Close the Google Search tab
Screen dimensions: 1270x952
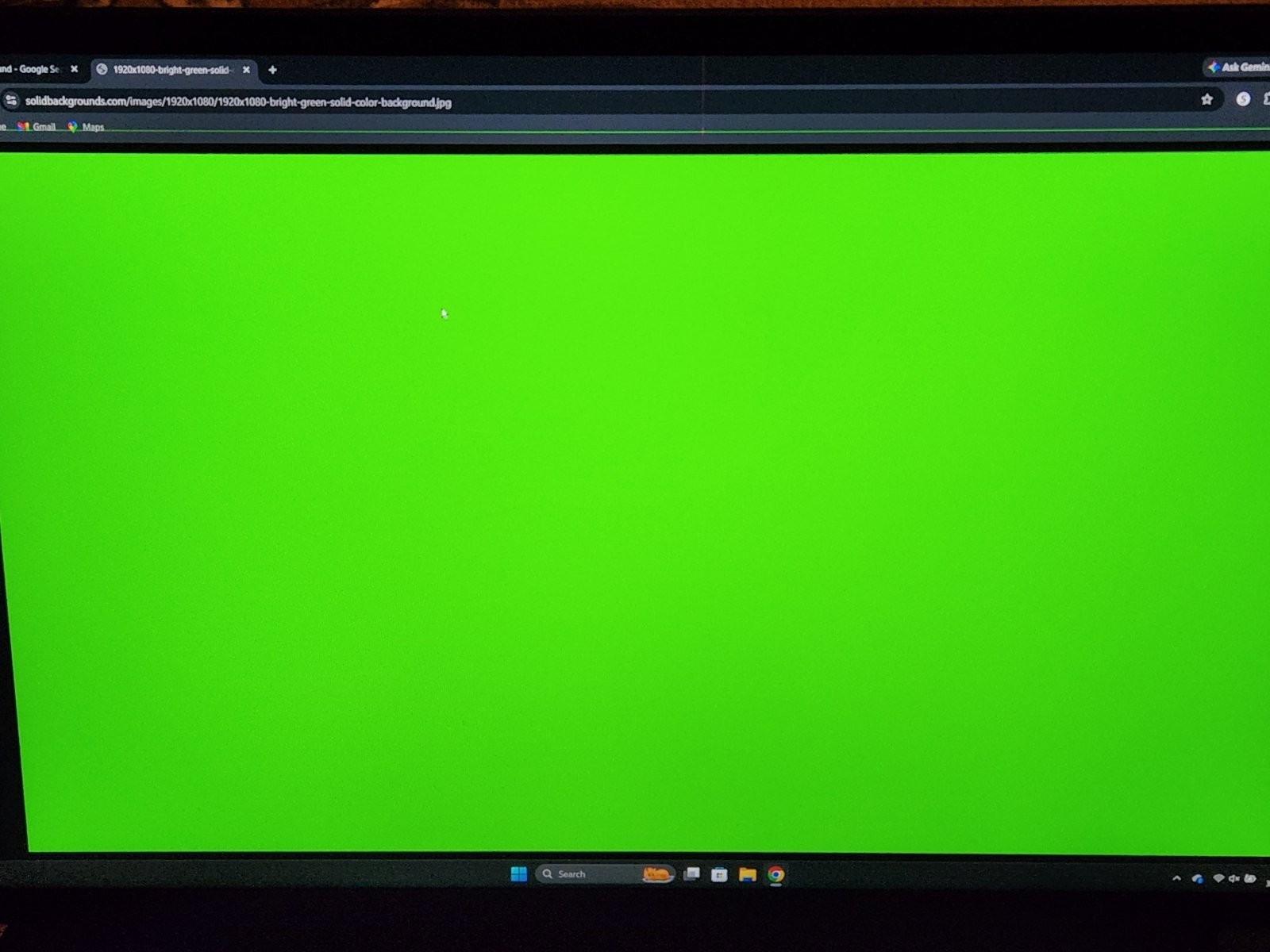coord(74,69)
